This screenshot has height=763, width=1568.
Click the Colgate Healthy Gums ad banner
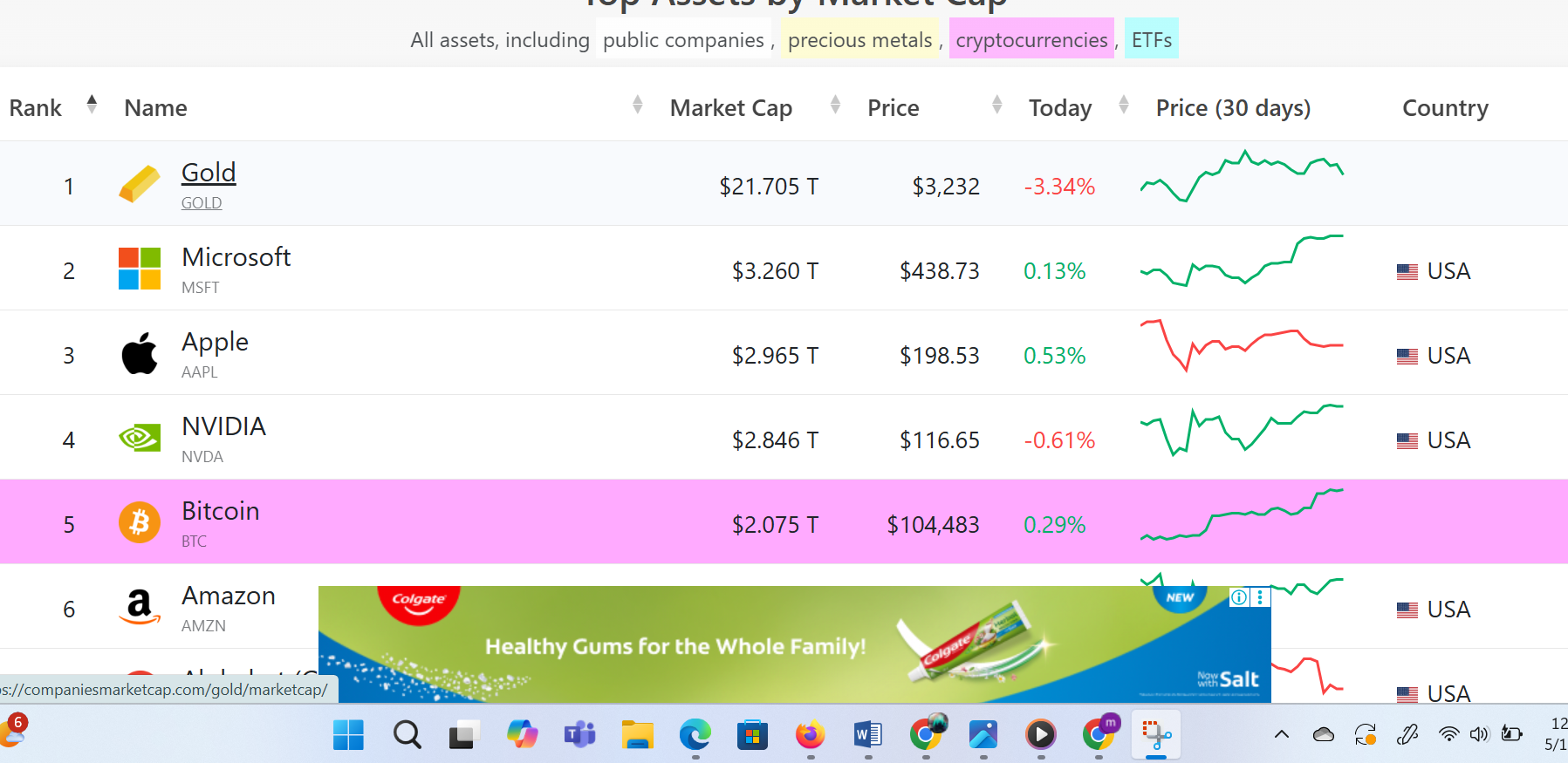pos(794,644)
